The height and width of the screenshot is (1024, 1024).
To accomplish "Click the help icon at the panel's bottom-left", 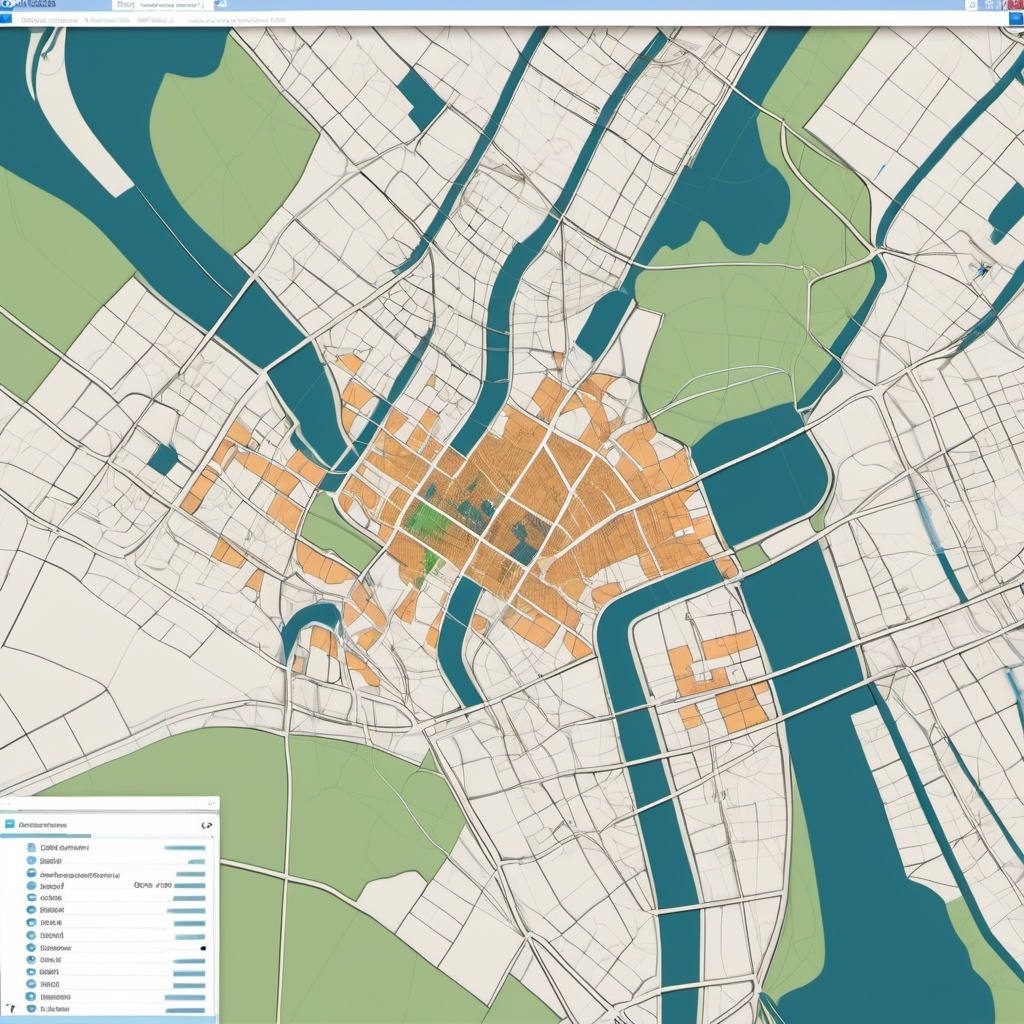I will click(x=10, y=1008).
